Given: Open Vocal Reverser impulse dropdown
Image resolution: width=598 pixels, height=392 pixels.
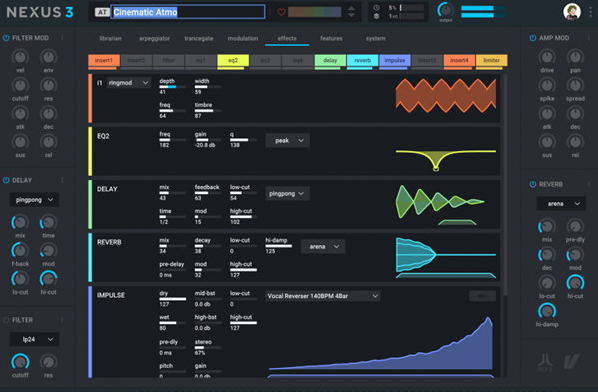Looking at the screenshot, I should (x=323, y=296).
